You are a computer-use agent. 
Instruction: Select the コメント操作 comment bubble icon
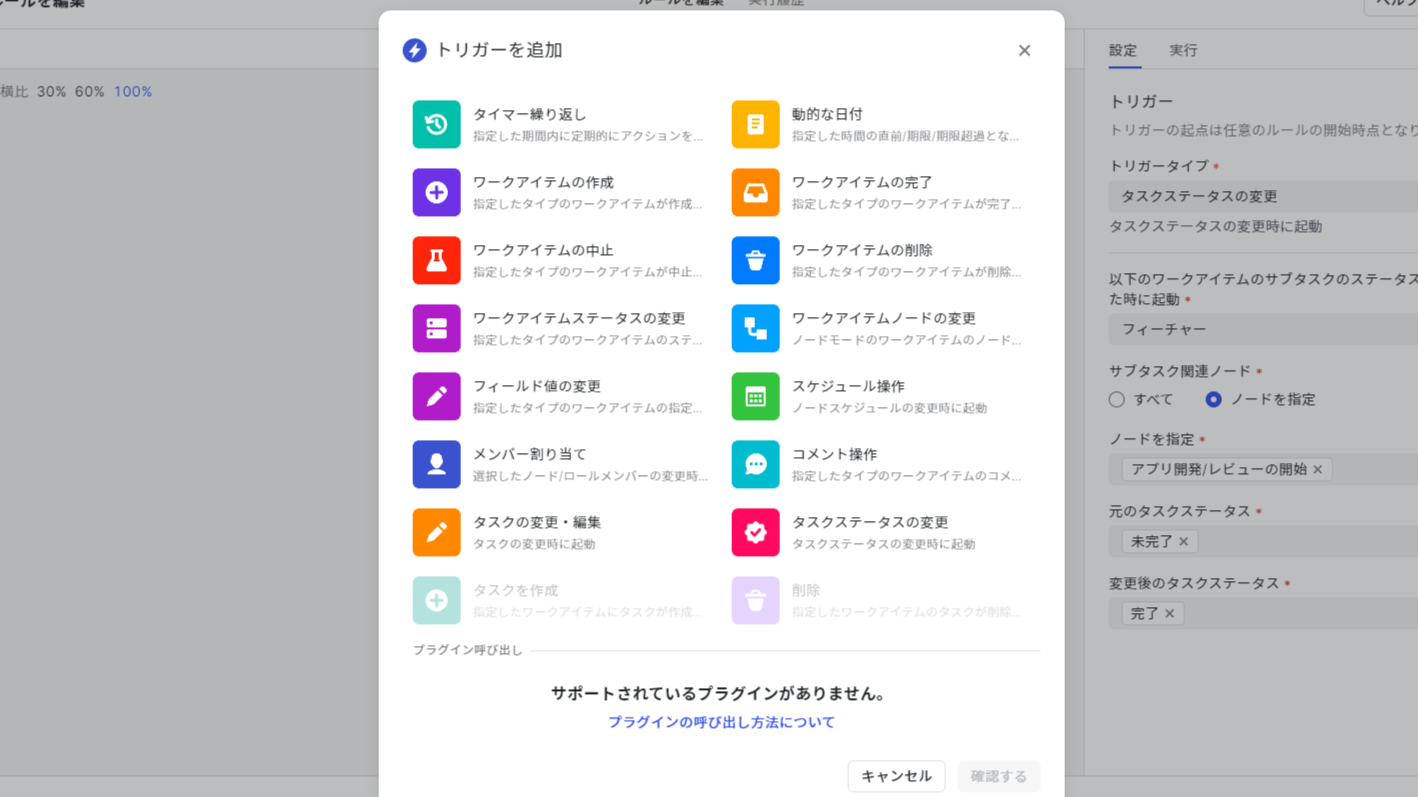click(x=755, y=464)
